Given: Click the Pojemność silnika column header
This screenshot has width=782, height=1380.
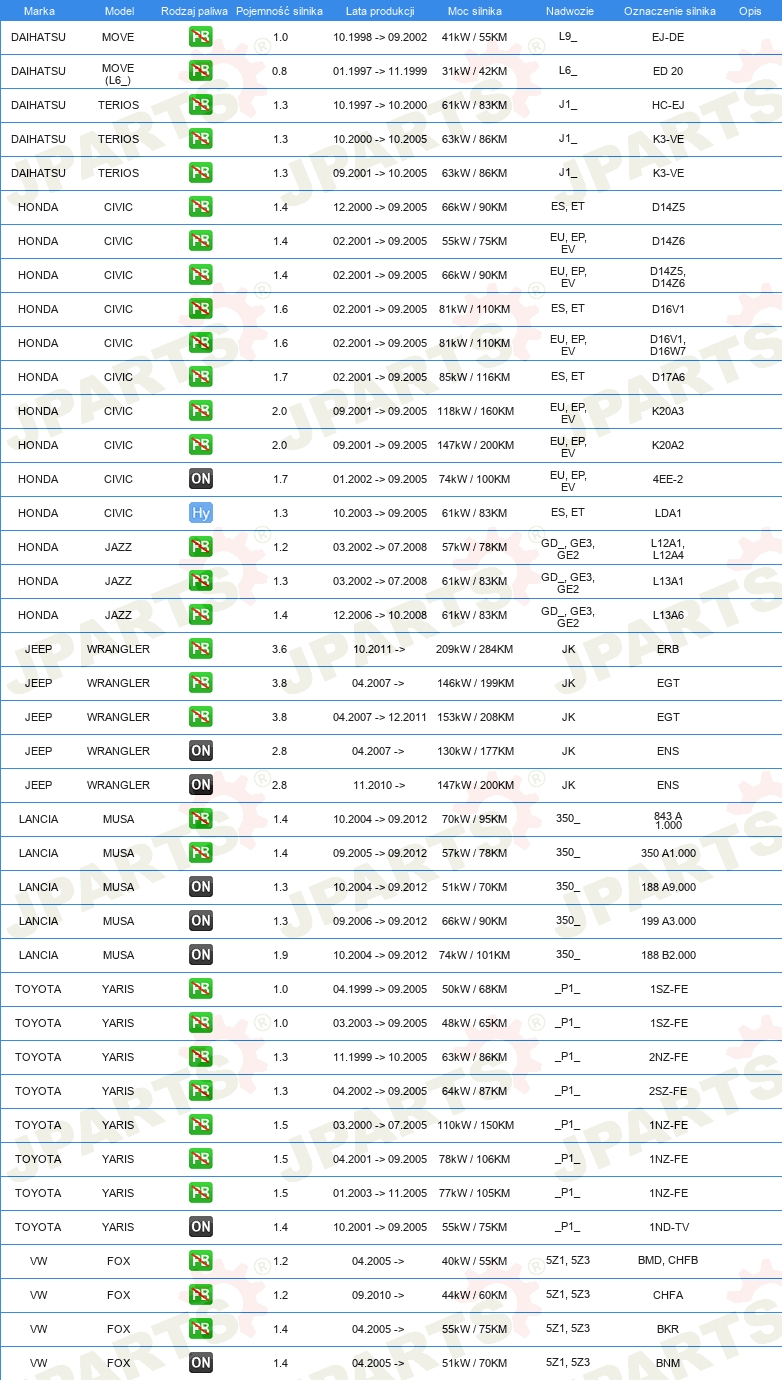Looking at the screenshot, I should (279, 11).
